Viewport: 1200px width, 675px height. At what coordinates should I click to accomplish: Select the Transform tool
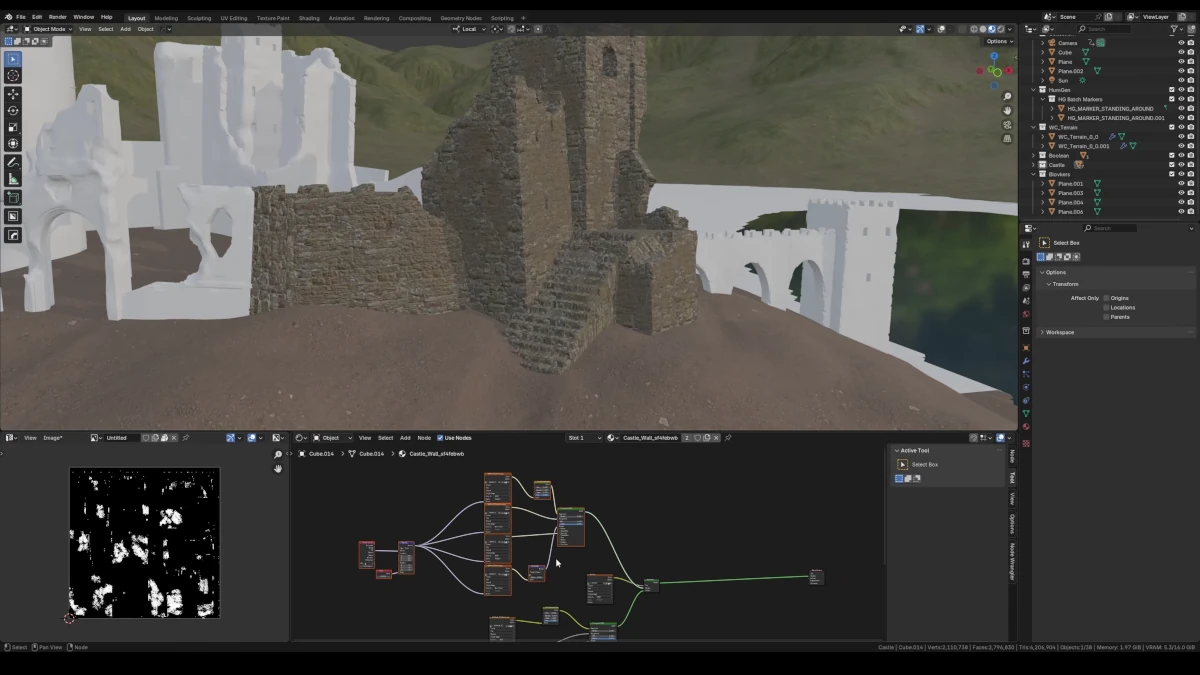click(x=13, y=144)
